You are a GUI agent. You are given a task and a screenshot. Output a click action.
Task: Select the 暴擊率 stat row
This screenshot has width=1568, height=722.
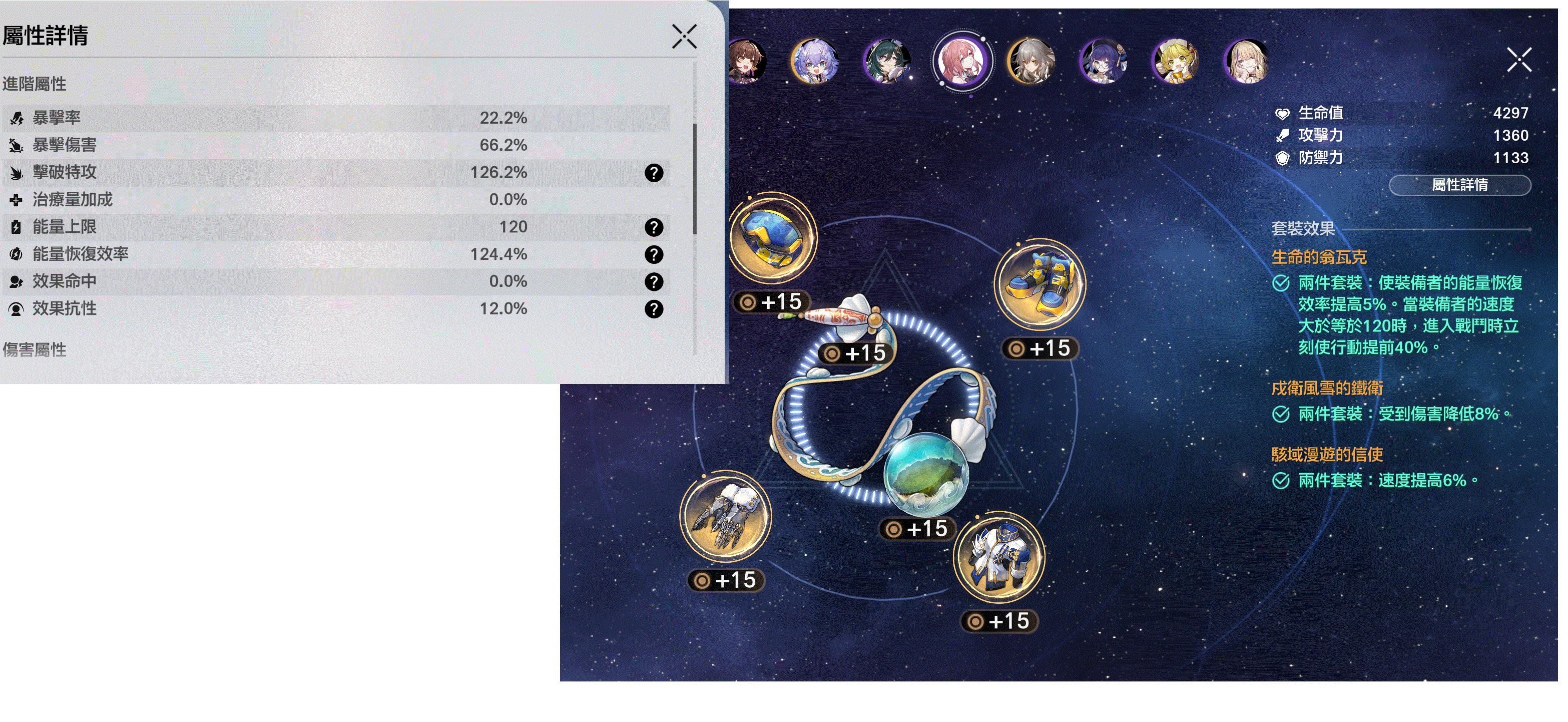tap(335, 118)
